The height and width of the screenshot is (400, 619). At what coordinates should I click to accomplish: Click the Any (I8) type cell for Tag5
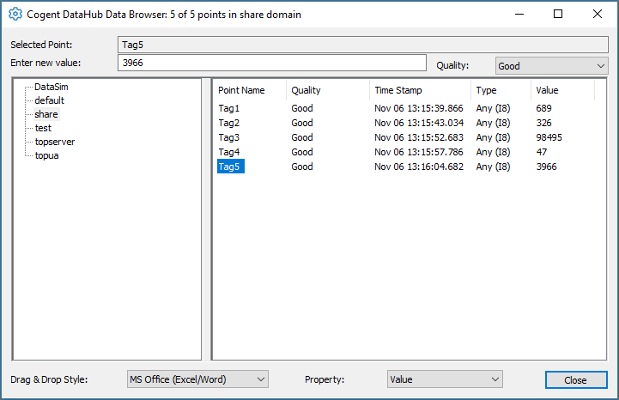(493, 167)
